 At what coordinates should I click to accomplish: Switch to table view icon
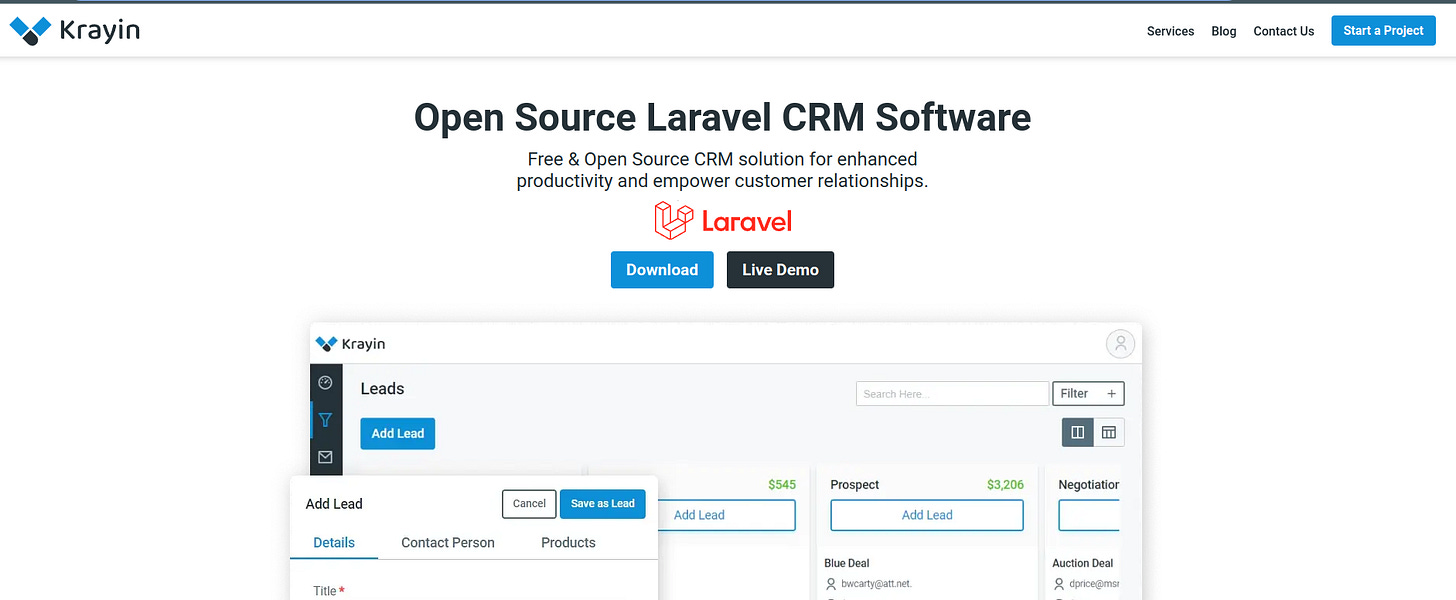click(1108, 432)
